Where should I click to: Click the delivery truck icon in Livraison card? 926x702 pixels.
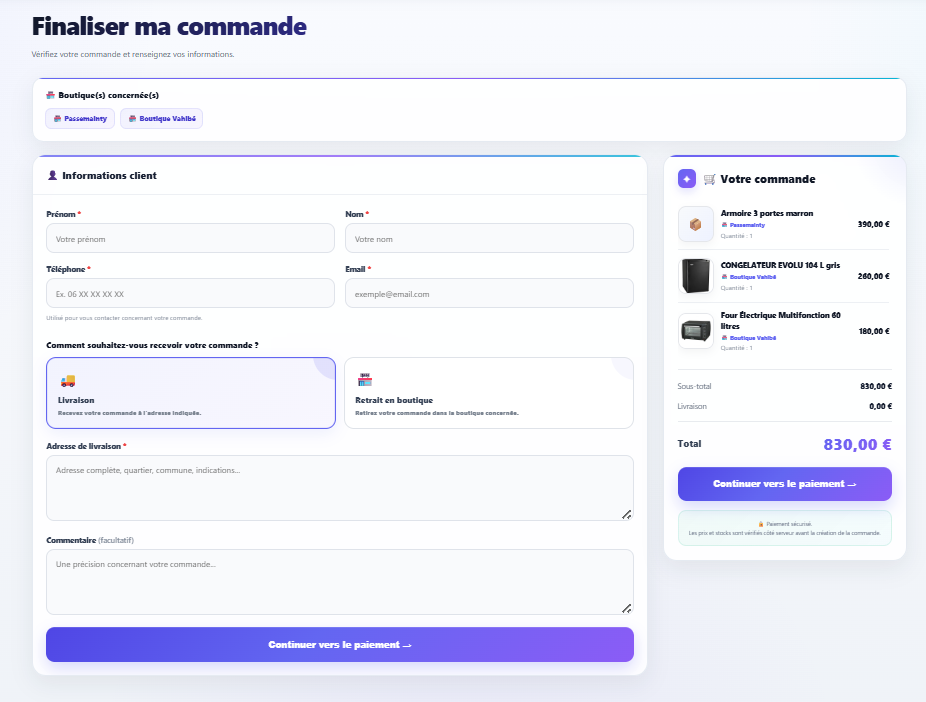pos(68,381)
